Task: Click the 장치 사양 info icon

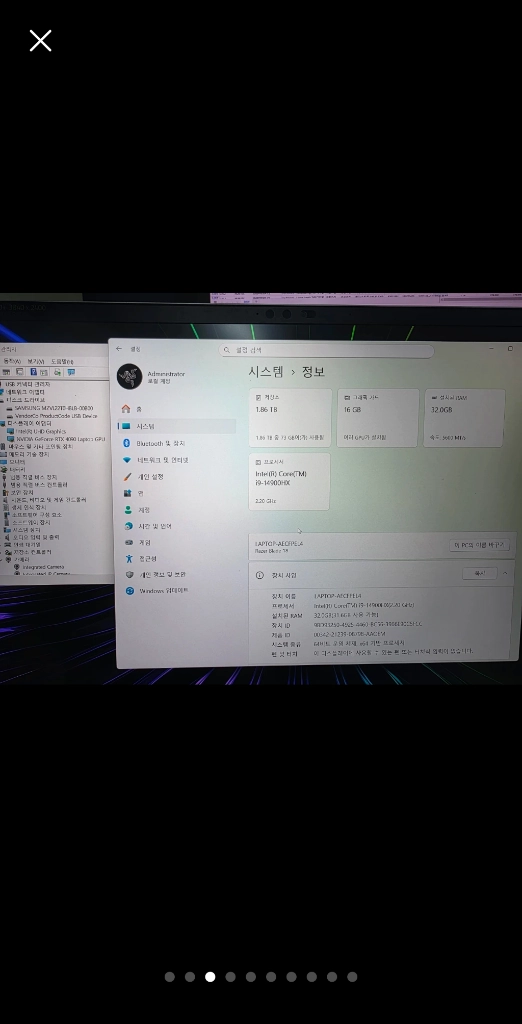Action: (x=259, y=575)
